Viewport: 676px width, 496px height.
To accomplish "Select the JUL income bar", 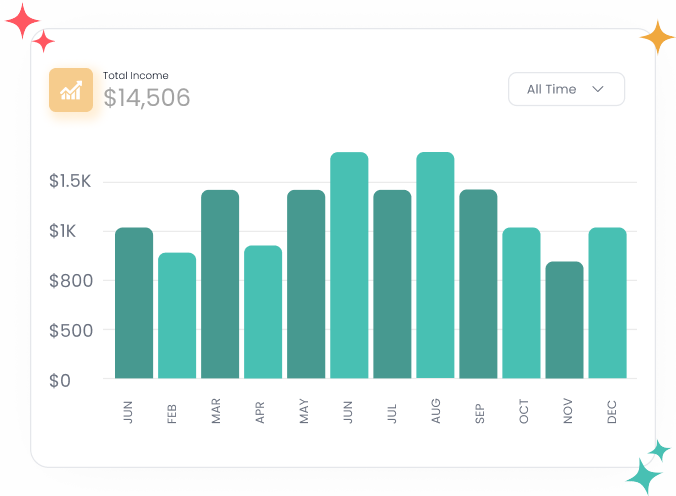I will (x=392, y=284).
